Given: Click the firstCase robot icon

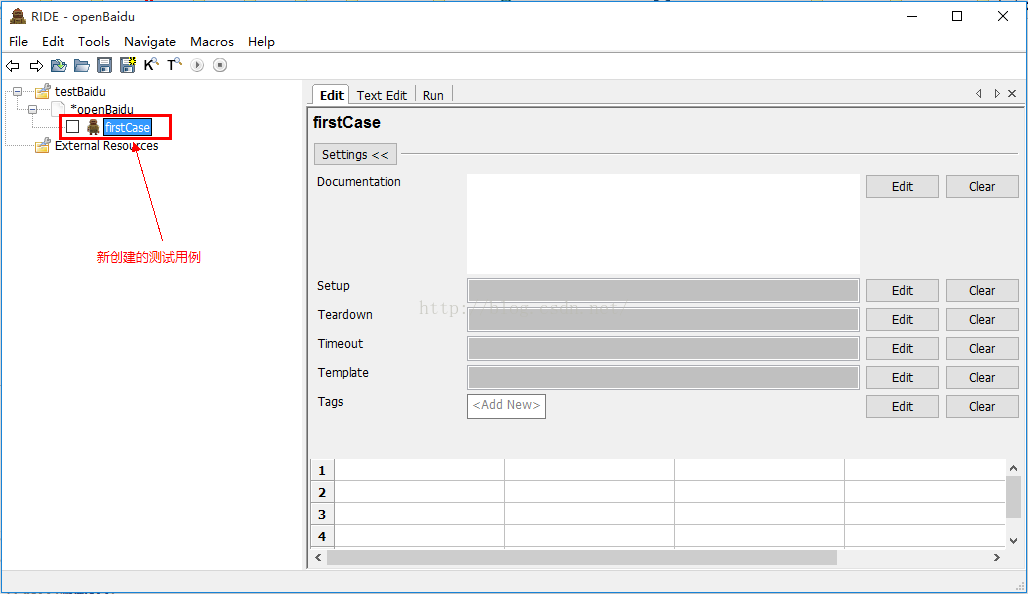Looking at the screenshot, I should tap(93, 127).
